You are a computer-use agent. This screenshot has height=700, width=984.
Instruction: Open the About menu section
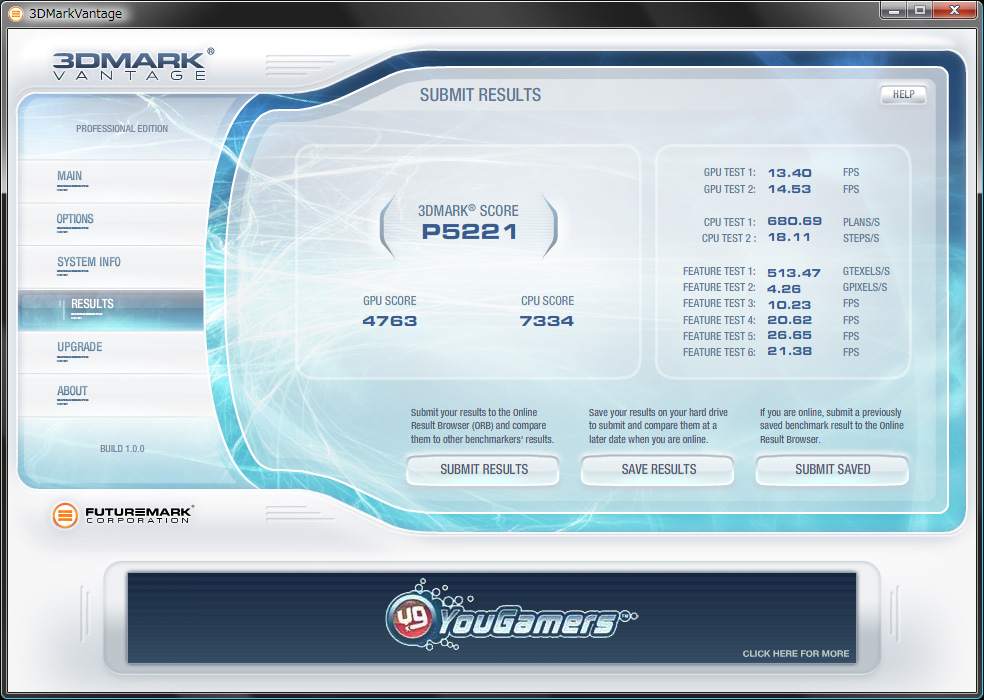(x=110, y=396)
